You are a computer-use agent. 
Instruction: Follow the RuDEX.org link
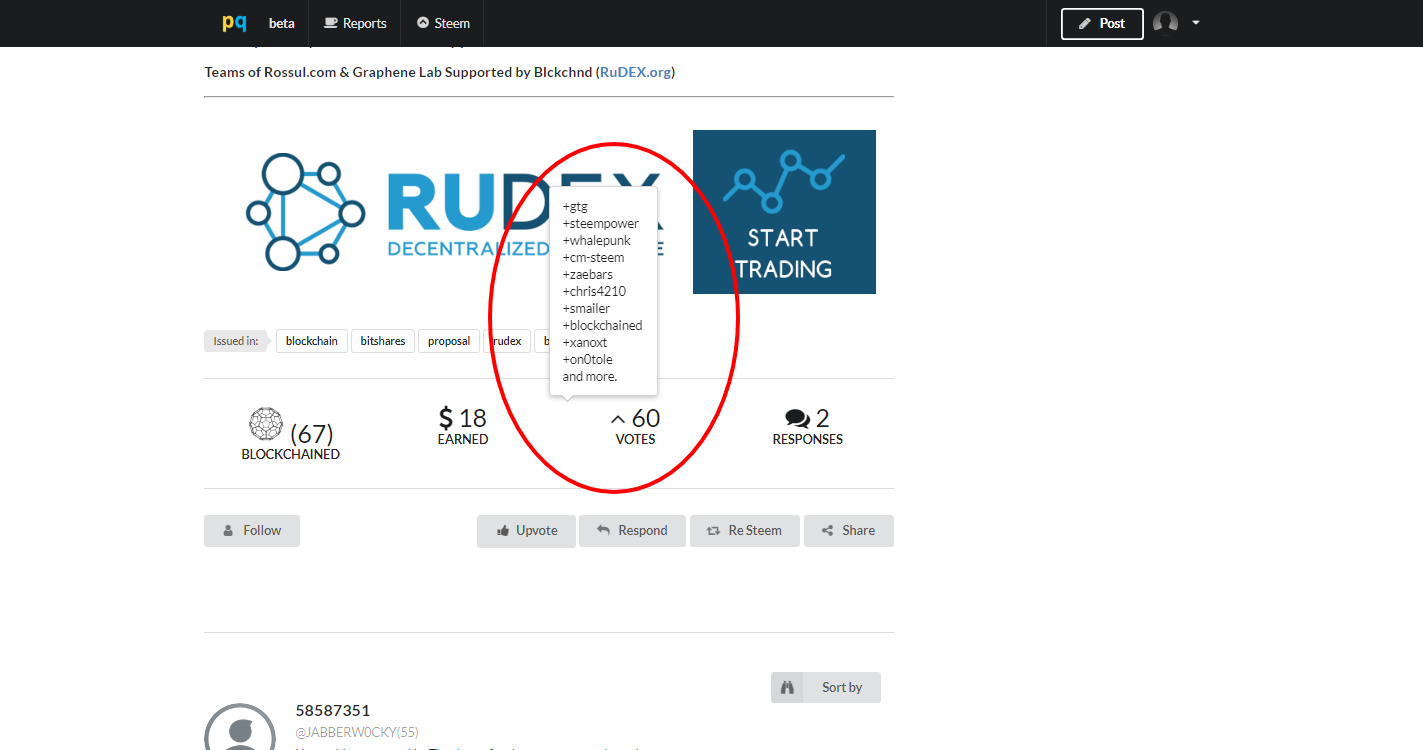[x=636, y=72]
